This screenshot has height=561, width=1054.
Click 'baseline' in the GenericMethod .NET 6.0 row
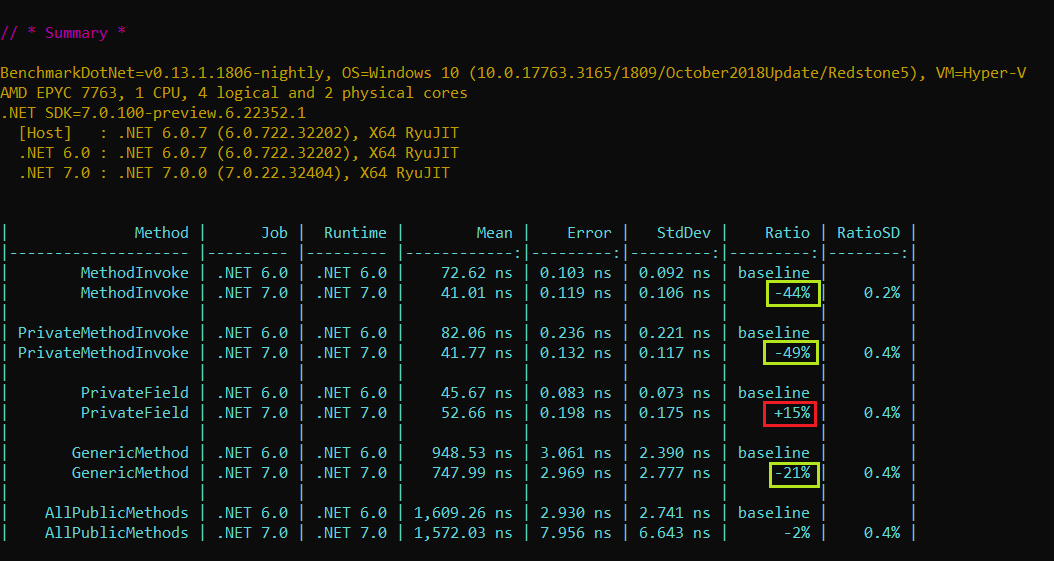(774, 453)
